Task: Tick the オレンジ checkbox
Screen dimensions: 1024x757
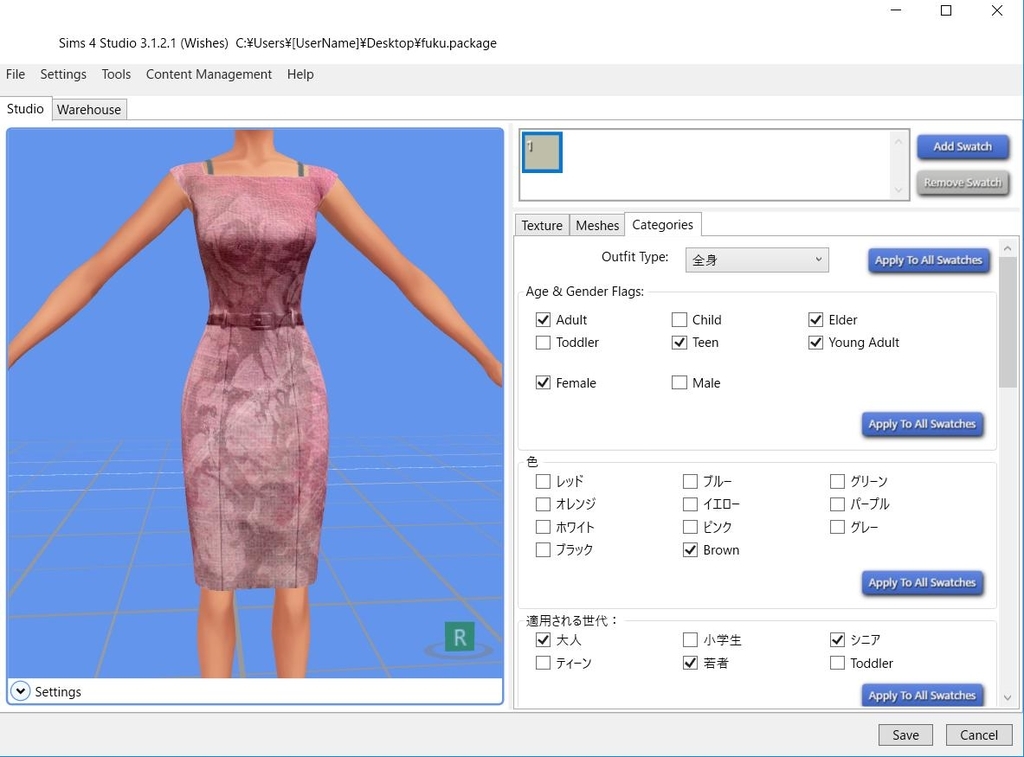Action: click(543, 504)
